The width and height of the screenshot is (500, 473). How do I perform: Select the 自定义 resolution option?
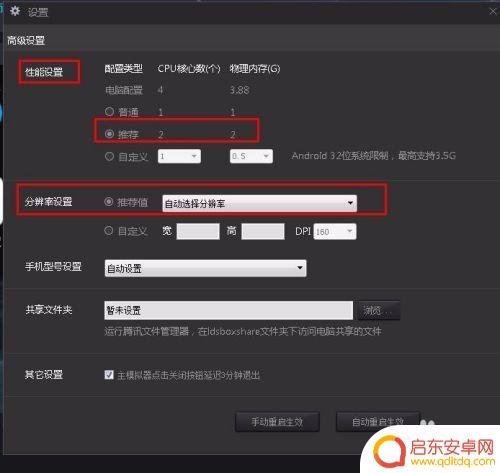point(109,230)
